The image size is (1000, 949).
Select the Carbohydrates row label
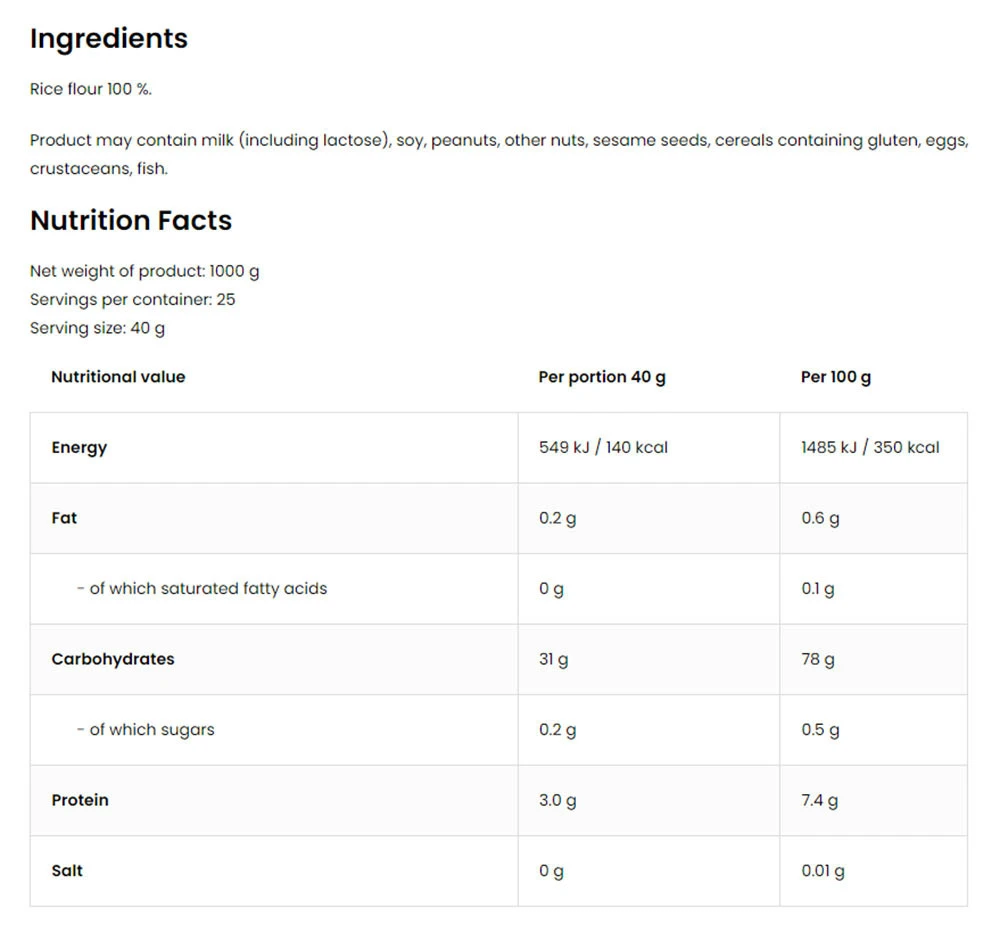113,659
